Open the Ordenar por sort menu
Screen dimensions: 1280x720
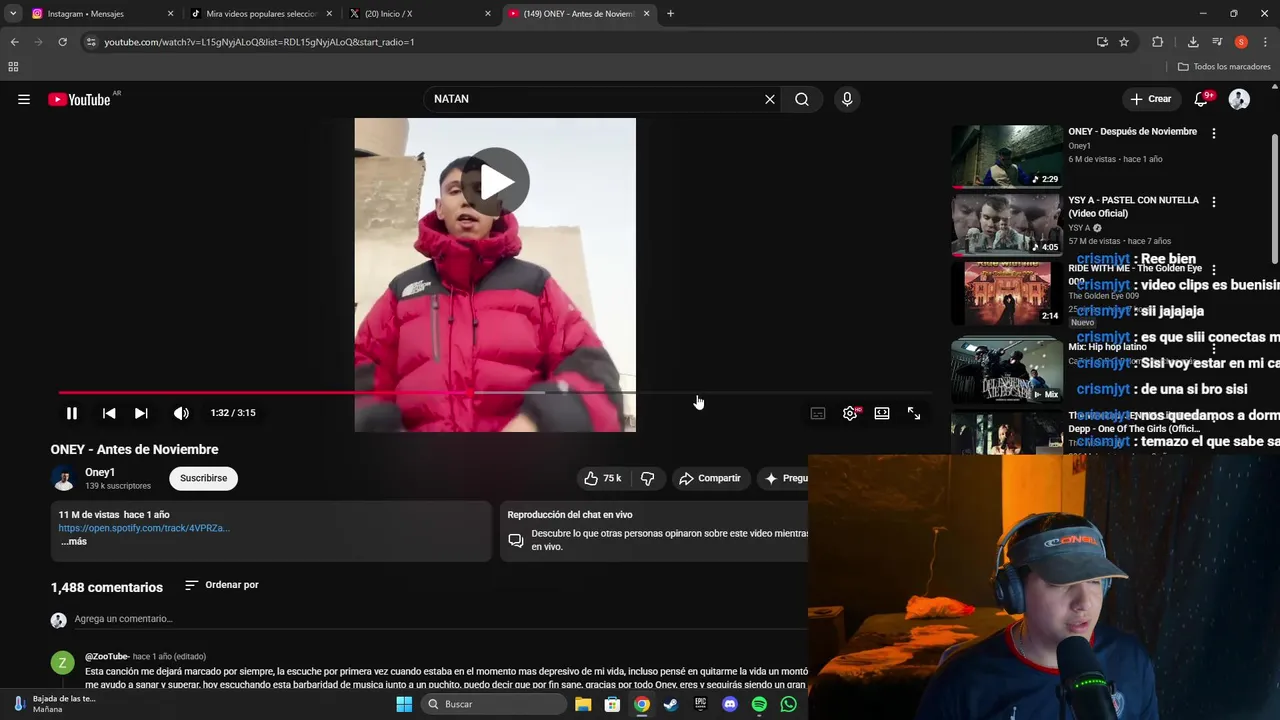pyautogui.click(x=222, y=585)
